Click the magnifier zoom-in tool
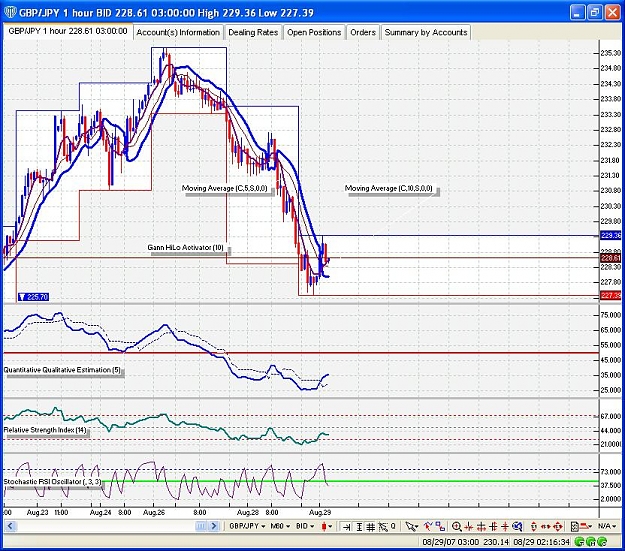Screen dimensions: 625x551 pos(456,527)
